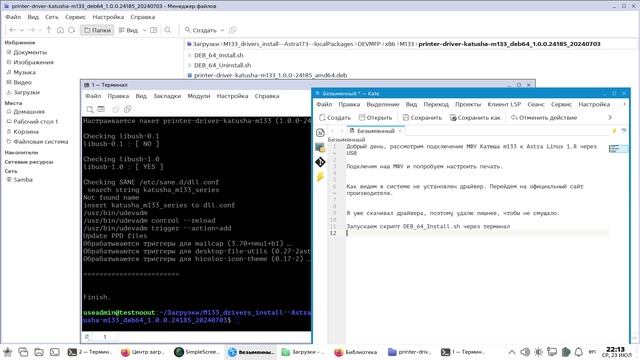Select the Безымянный tab in Kate
The image size is (640, 360).
(x=375, y=131)
